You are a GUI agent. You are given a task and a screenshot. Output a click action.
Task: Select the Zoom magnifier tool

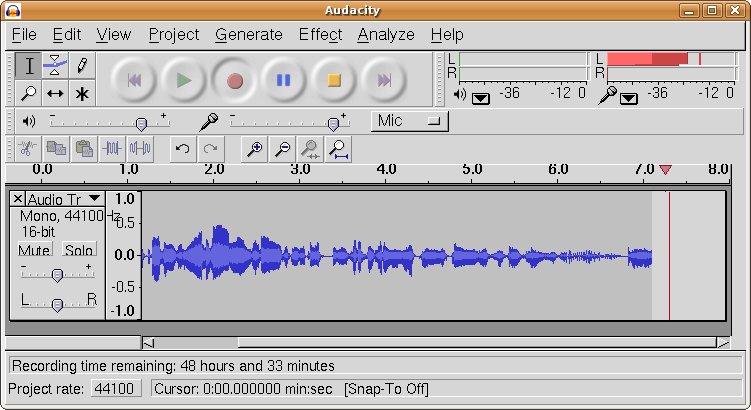[29, 93]
